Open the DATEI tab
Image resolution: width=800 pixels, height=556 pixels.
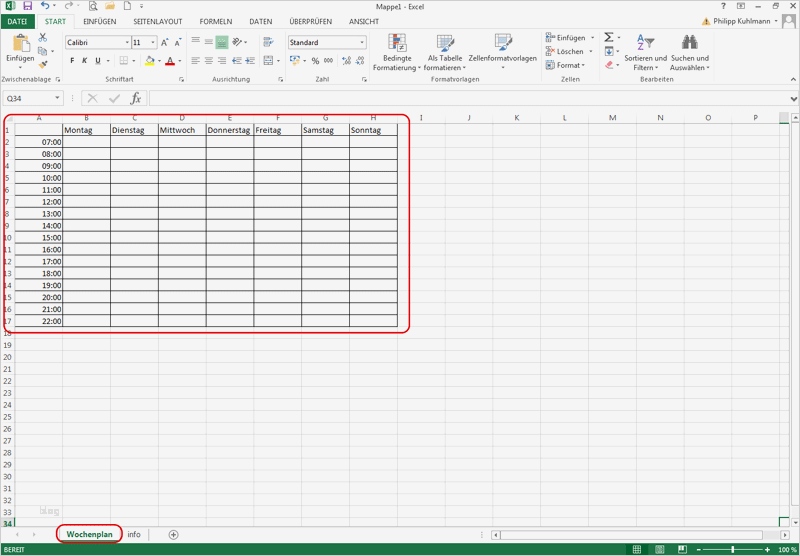[x=17, y=21]
